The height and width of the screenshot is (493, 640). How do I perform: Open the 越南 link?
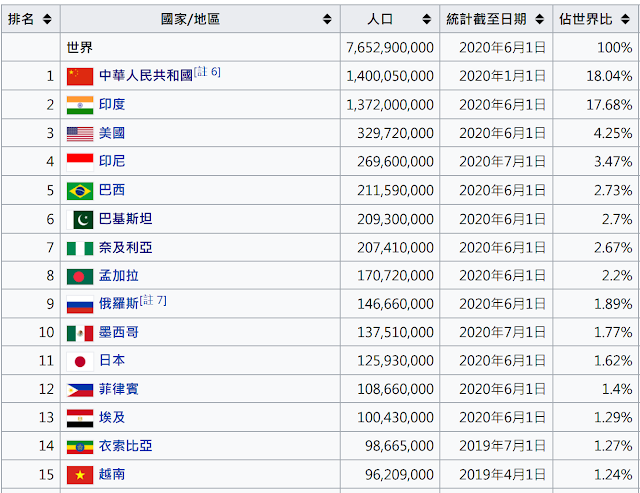point(112,474)
